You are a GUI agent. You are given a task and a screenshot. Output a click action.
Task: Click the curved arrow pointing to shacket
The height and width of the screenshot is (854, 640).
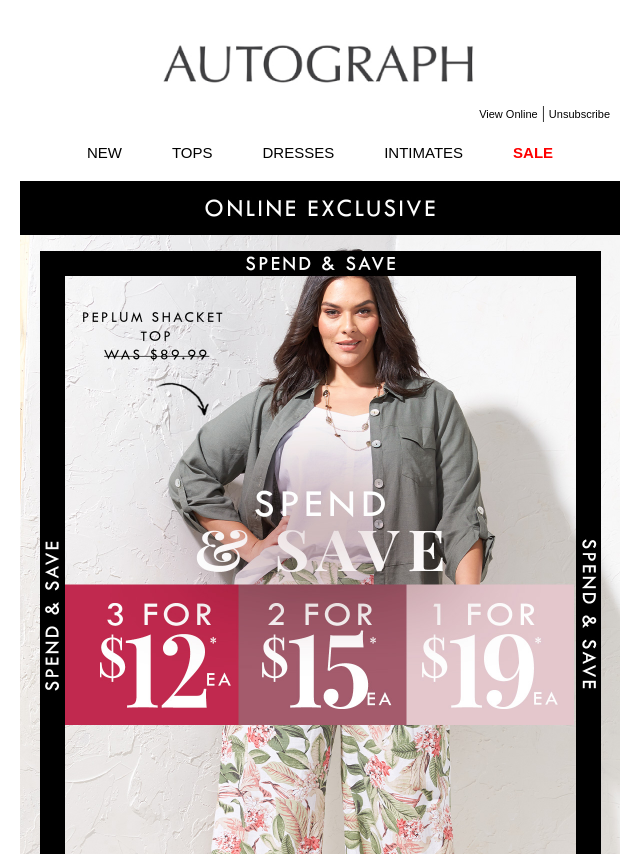[x=184, y=399]
